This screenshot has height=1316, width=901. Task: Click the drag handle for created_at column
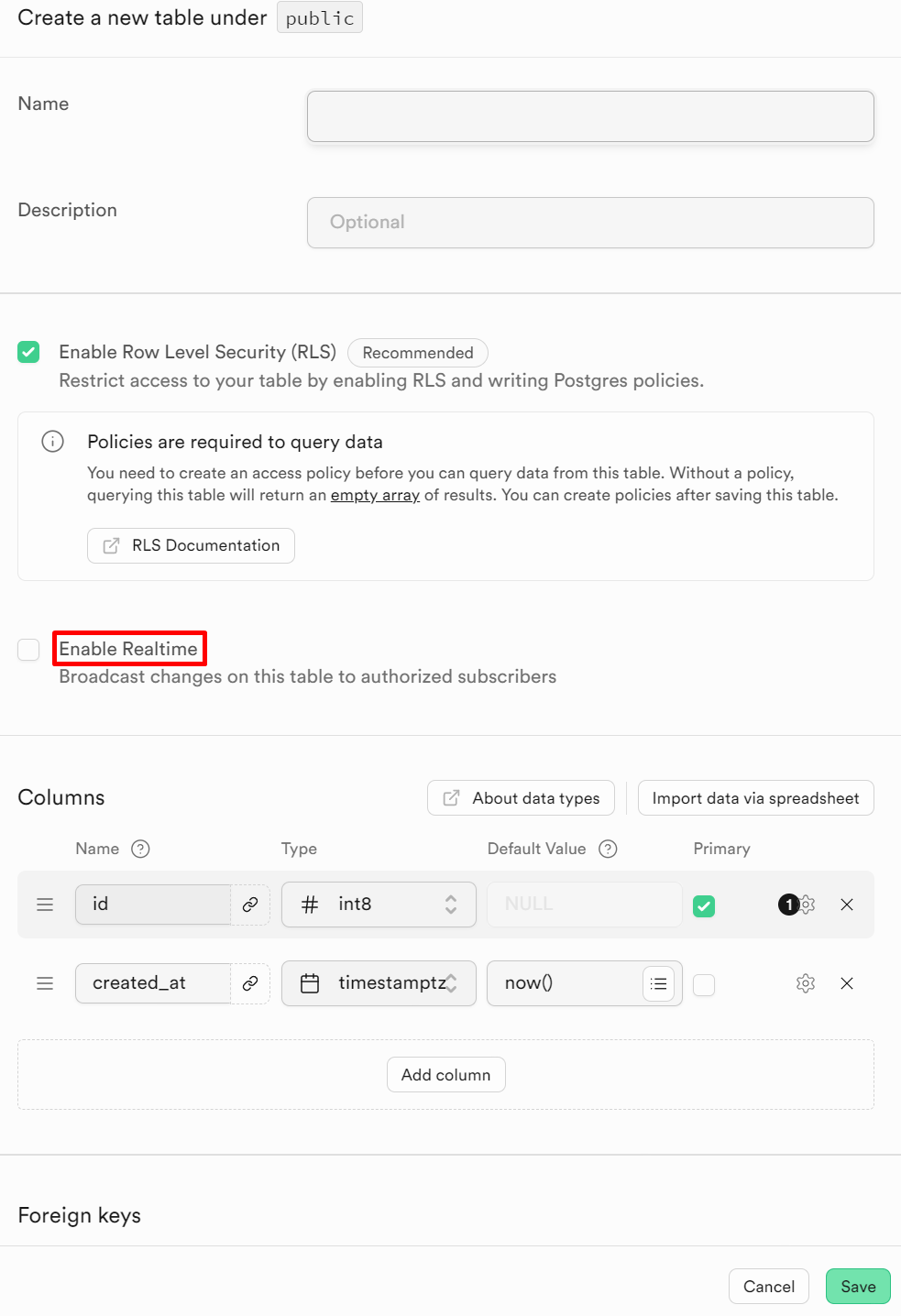click(x=45, y=983)
